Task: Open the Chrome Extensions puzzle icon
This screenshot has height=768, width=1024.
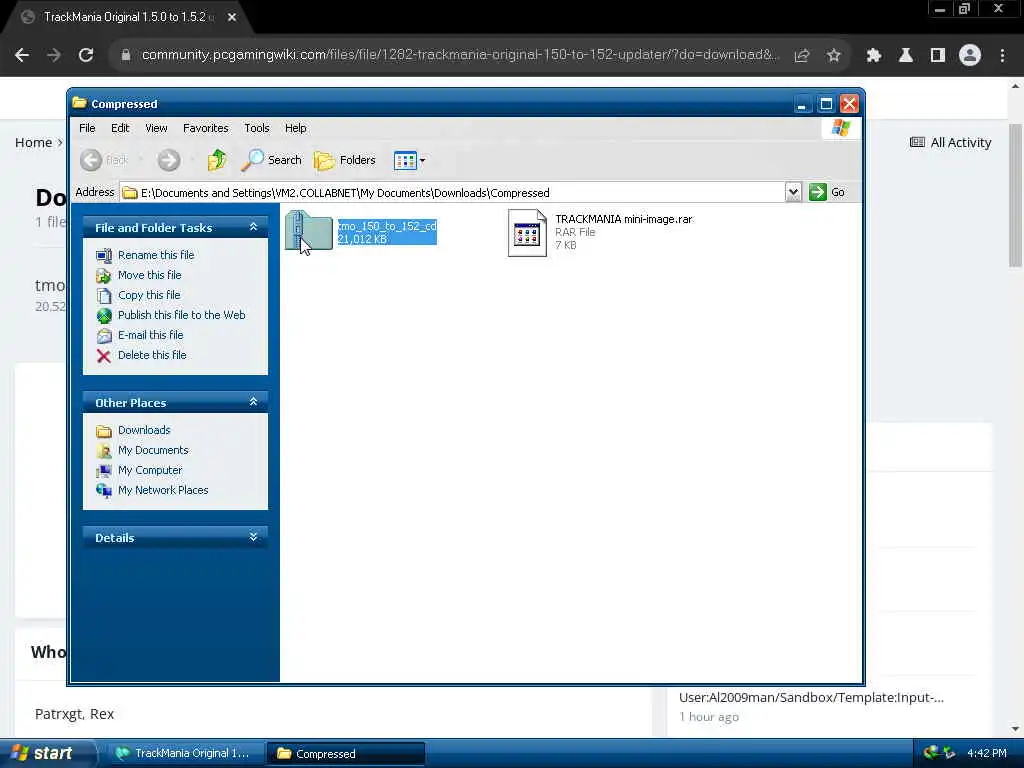Action: click(x=874, y=56)
